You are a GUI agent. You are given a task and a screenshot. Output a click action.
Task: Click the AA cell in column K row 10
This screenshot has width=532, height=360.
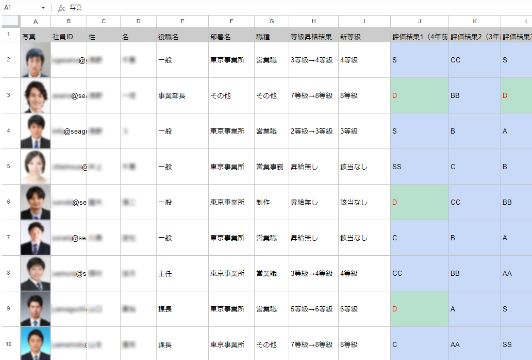(474, 343)
